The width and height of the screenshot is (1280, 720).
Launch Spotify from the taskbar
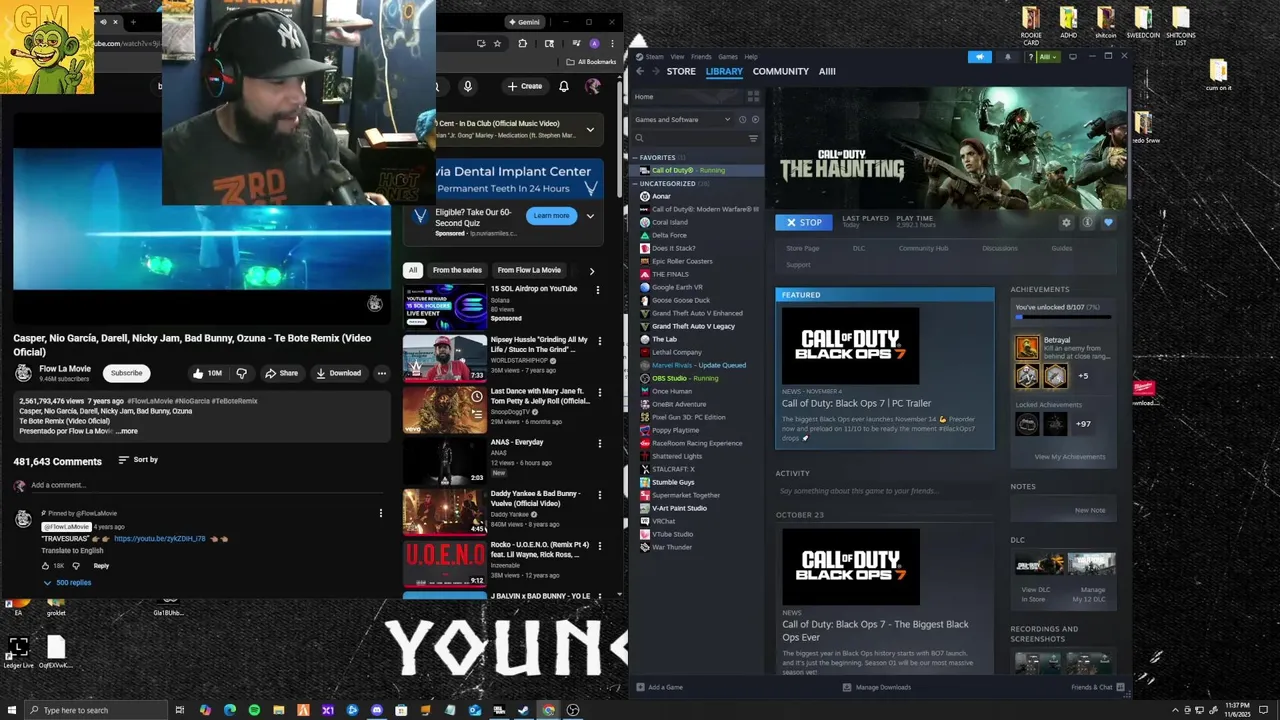pyautogui.click(x=254, y=710)
